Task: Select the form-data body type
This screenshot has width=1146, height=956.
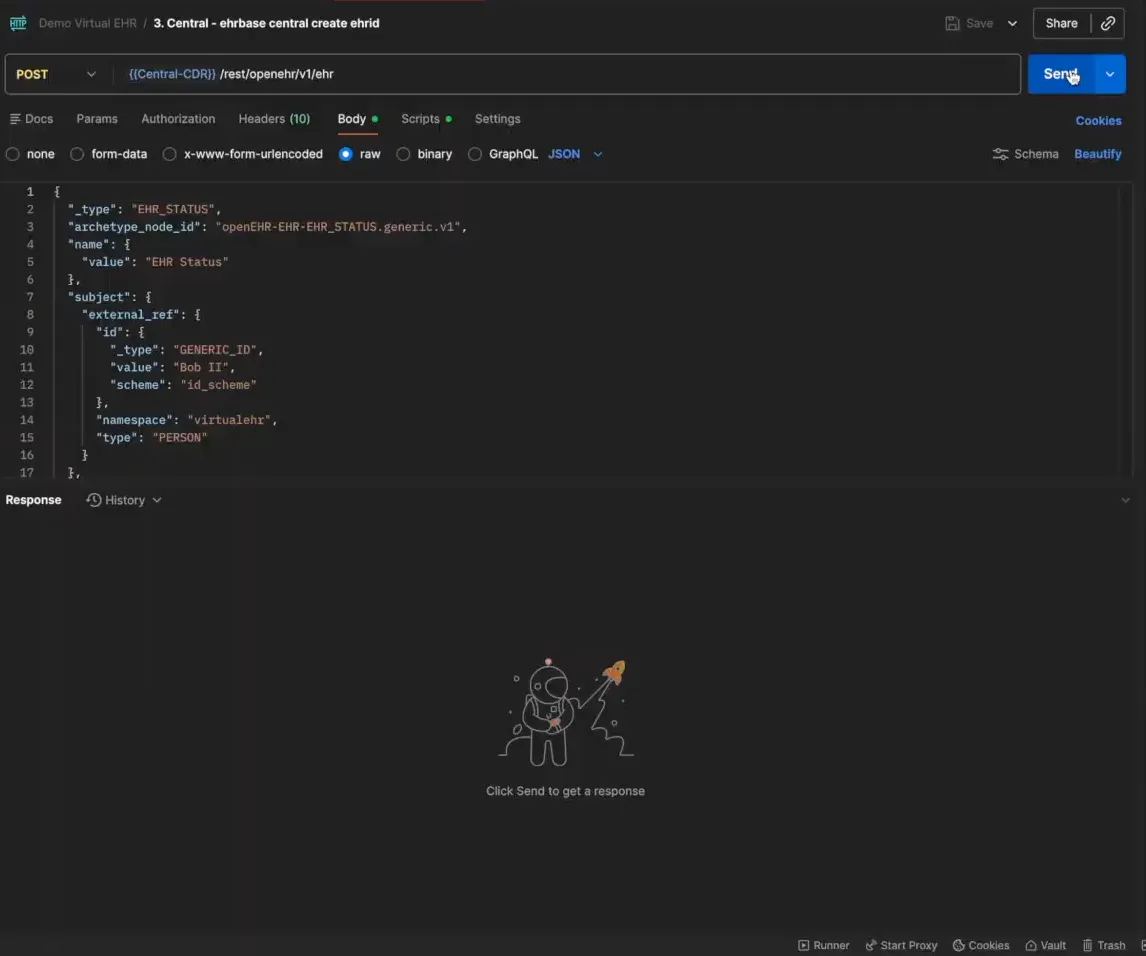Action: tap(77, 154)
